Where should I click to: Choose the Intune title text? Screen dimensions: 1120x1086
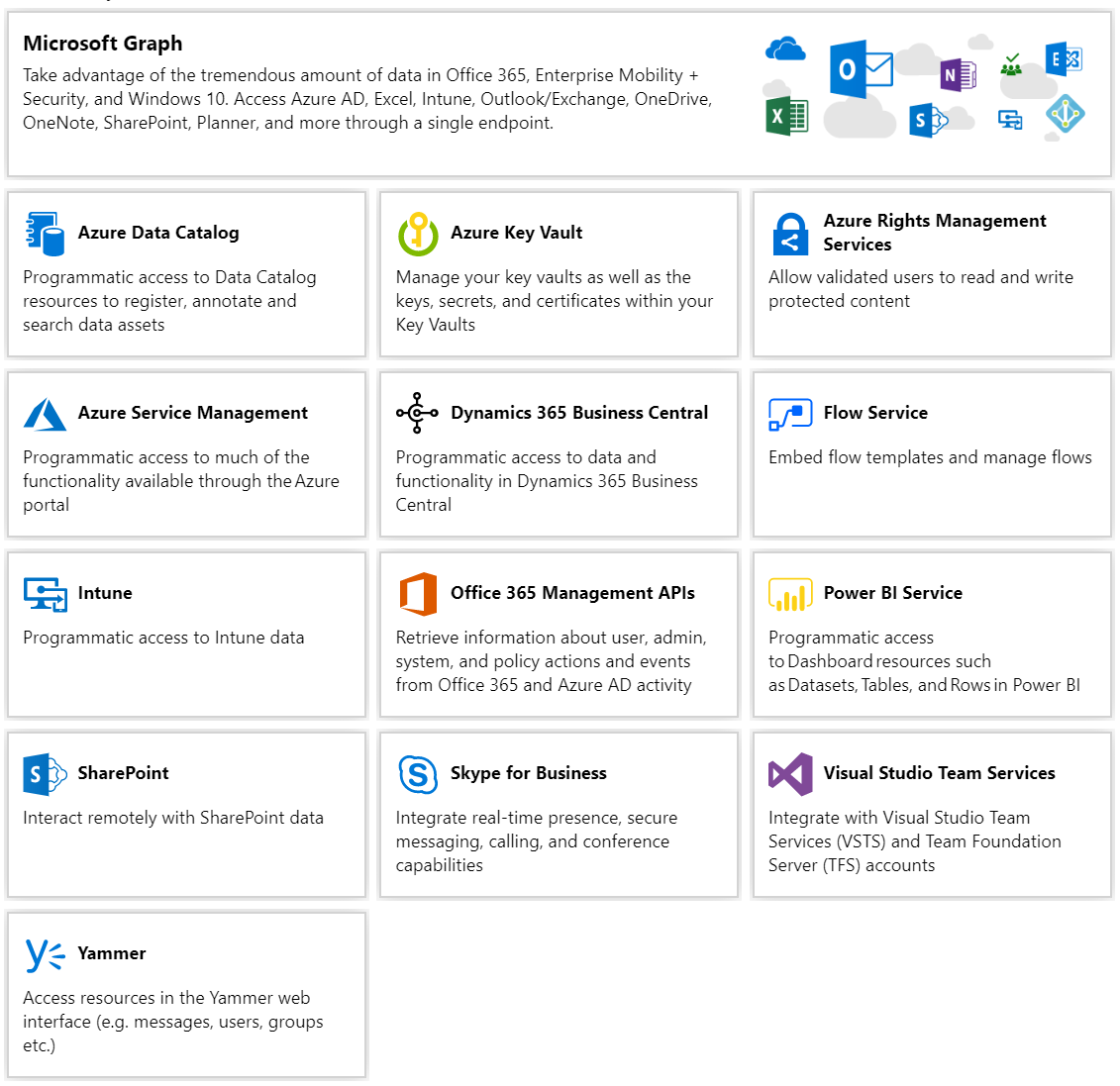point(105,593)
